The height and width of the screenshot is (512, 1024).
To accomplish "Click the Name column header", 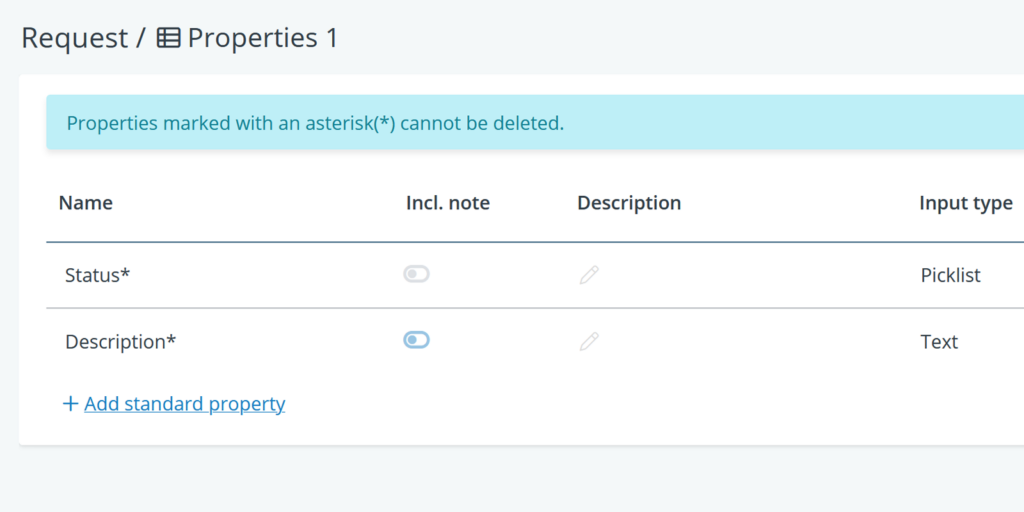I will [x=86, y=203].
